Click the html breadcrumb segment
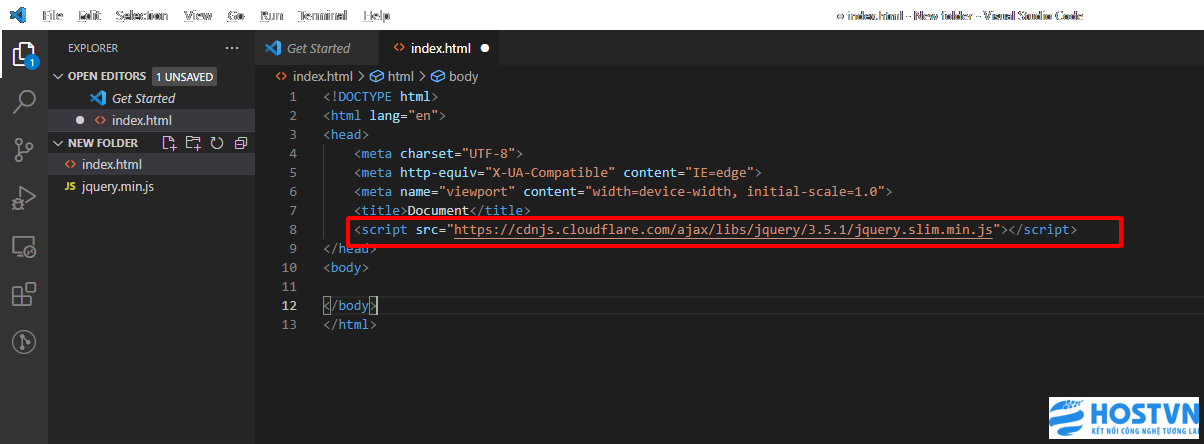Screen dimensions: 1204x444 coord(400,76)
